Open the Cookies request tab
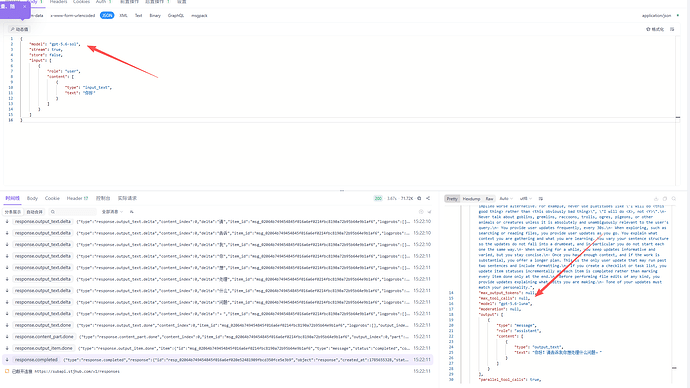The image size is (690, 388). click(x=81, y=2)
